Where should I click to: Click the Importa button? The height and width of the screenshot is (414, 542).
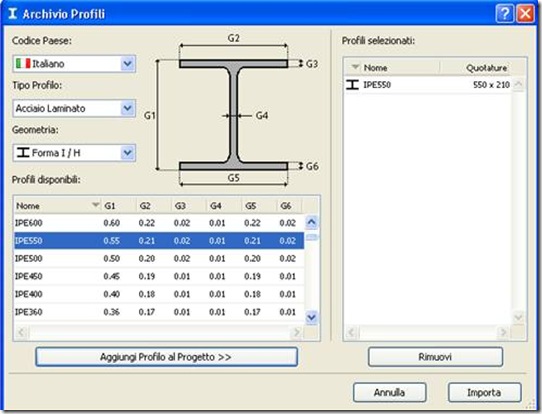[x=484, y=392]
